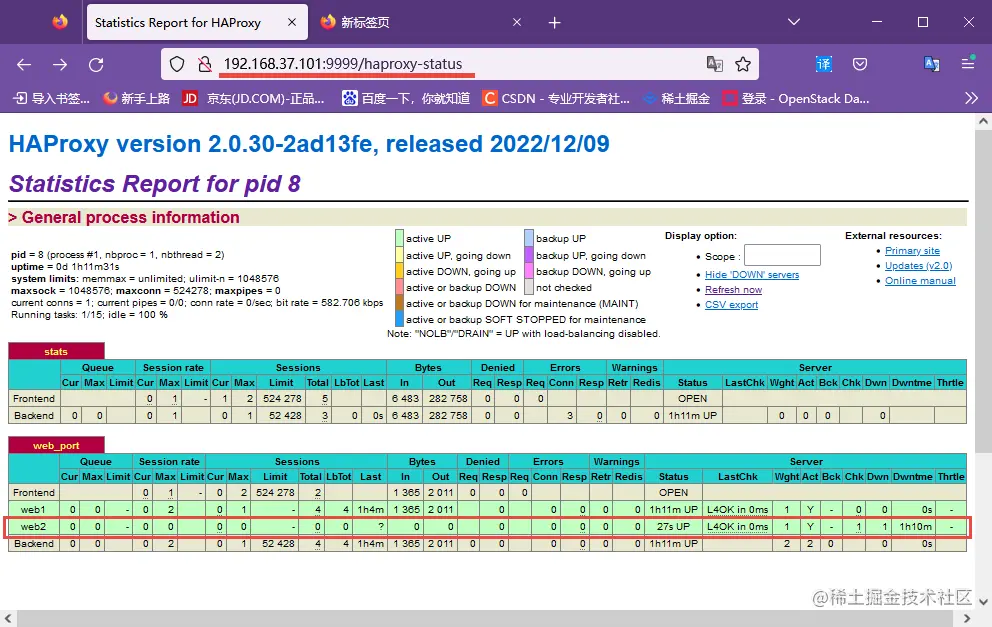Image resolution: width=992 pixels, height=627 pixels.
Task: Click the vertical scrollbar up arrow
Action: coord(983,121)
